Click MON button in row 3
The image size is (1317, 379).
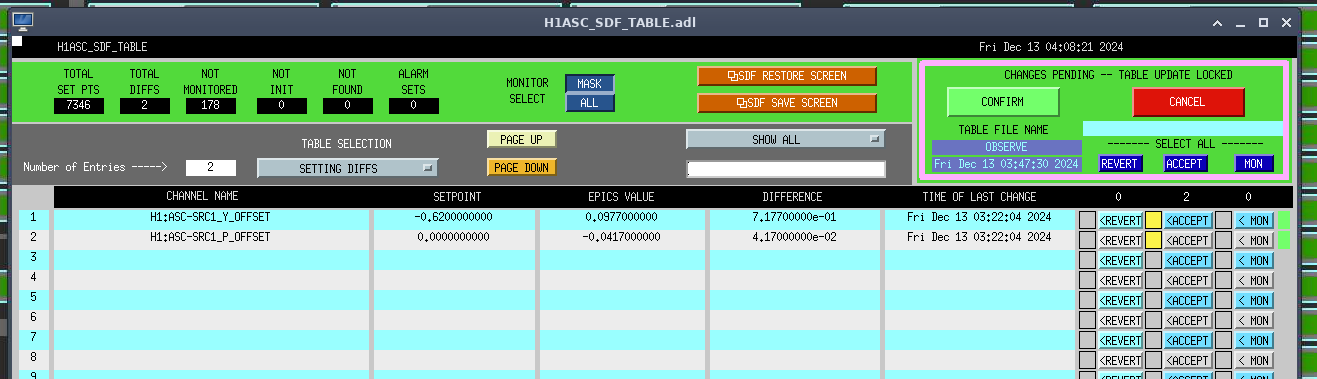click(1254, 260)
